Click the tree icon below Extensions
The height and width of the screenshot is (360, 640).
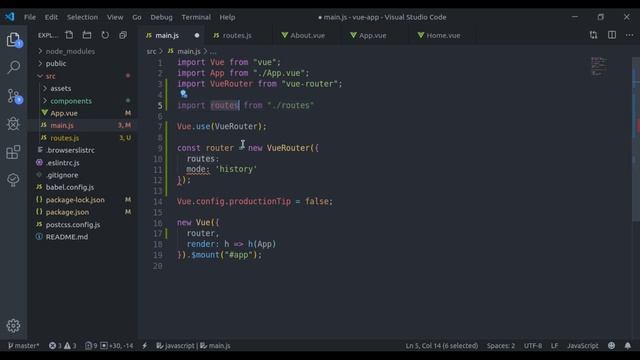[x=13, y=180]
